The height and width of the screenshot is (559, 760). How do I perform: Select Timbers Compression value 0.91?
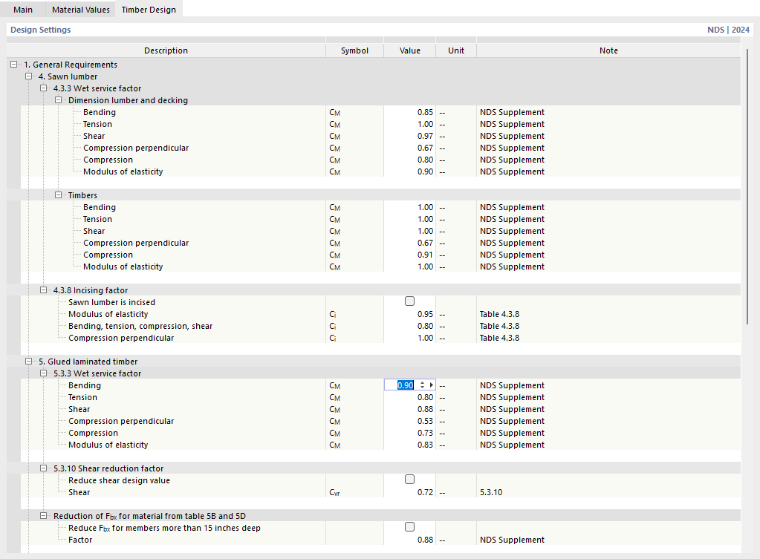click(425, 255)
